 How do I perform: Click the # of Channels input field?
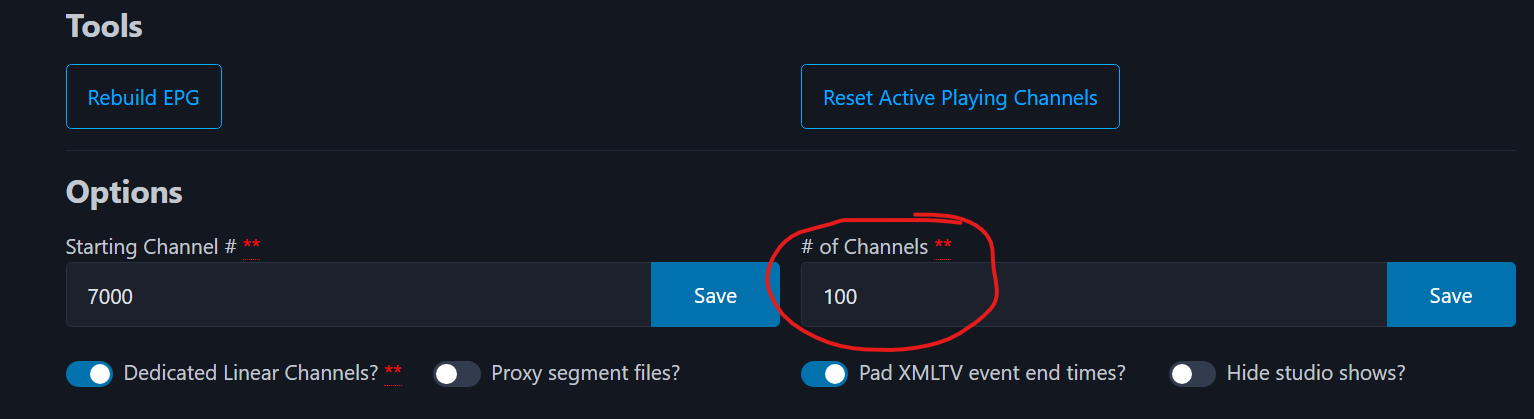(1093, 295)
